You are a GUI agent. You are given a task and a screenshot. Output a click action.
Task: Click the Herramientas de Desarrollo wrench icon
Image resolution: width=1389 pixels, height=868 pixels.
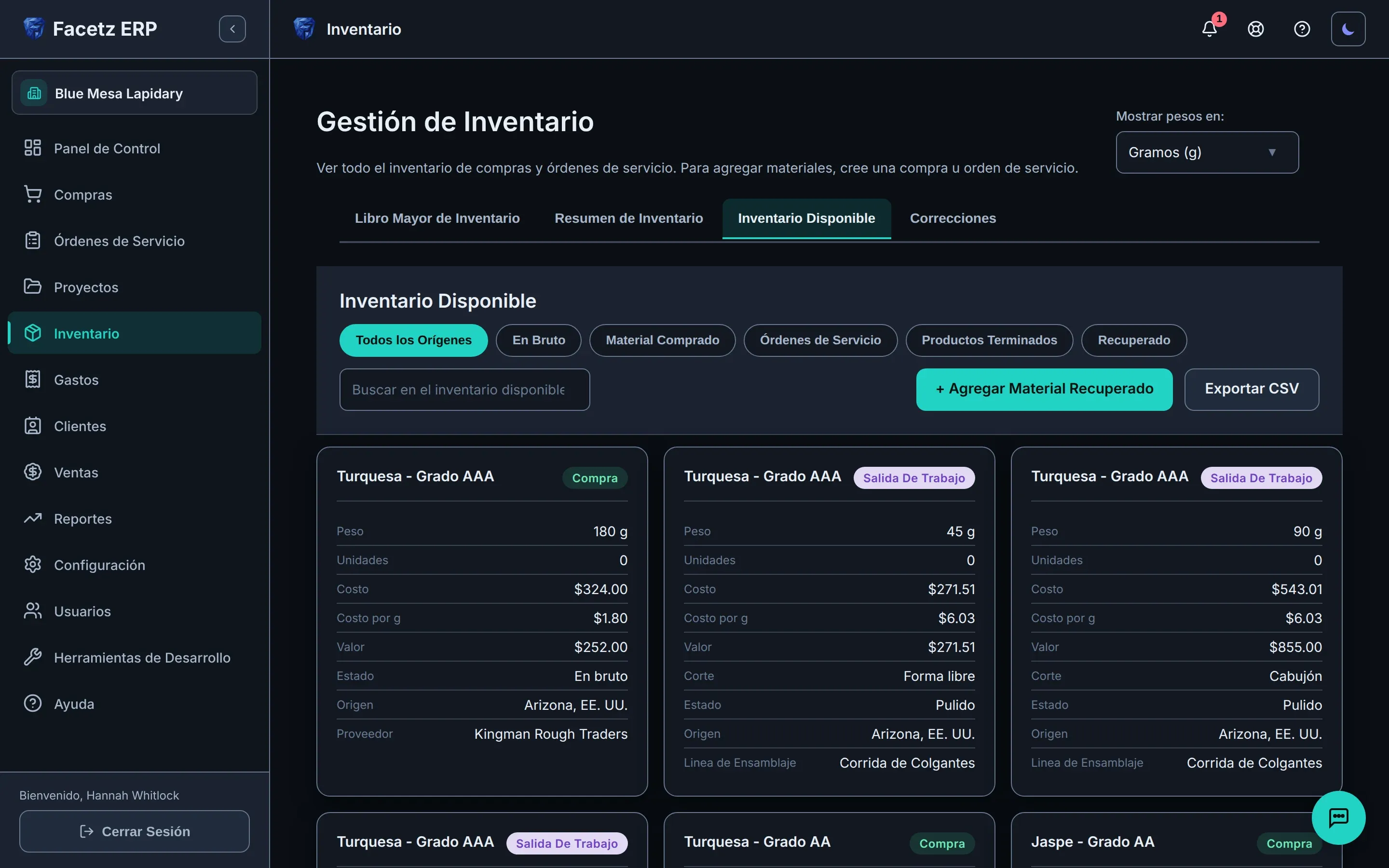tap(33, 657)
